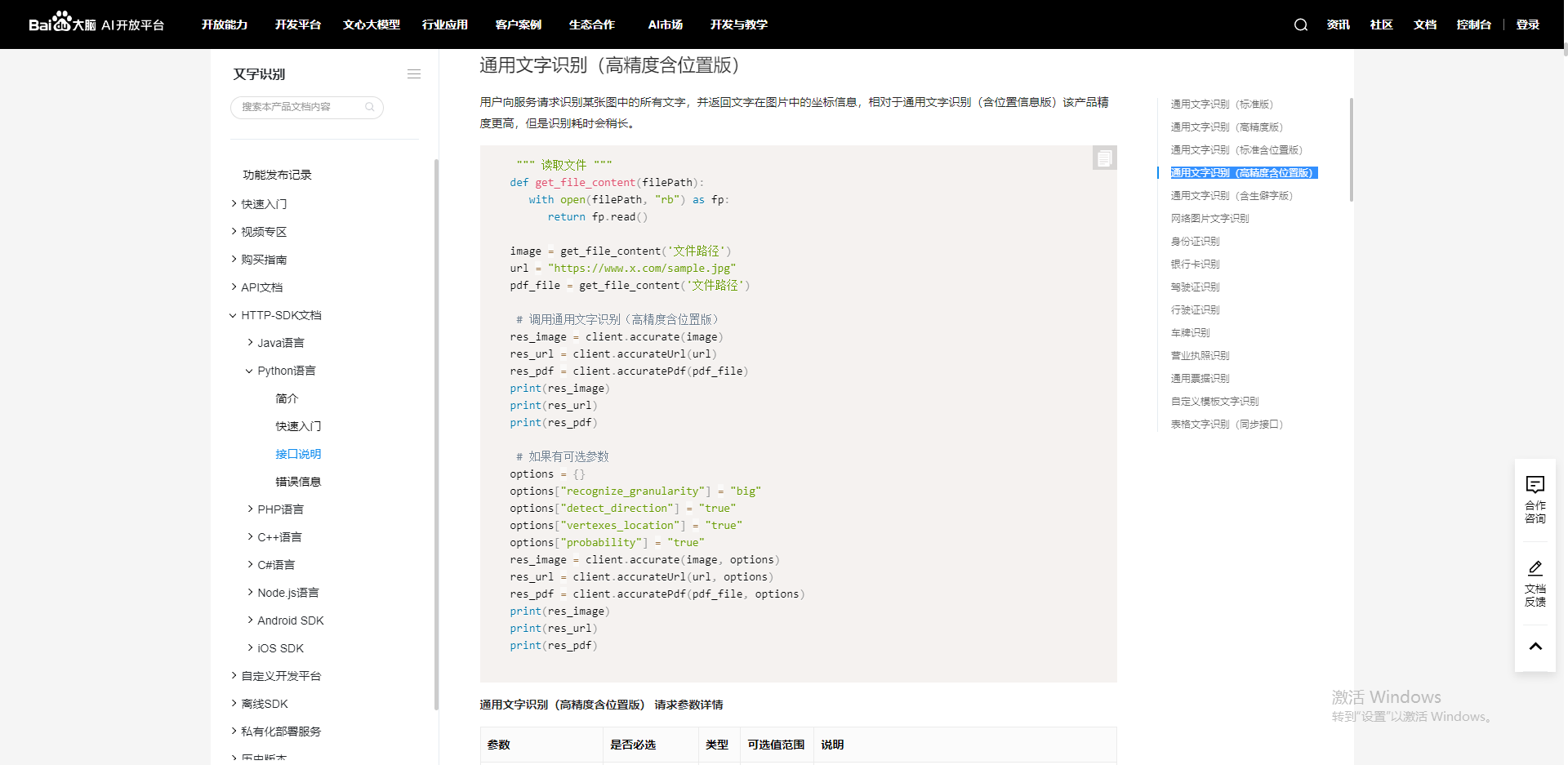
Task: Open the AI市场 menu
Action: 665,24
